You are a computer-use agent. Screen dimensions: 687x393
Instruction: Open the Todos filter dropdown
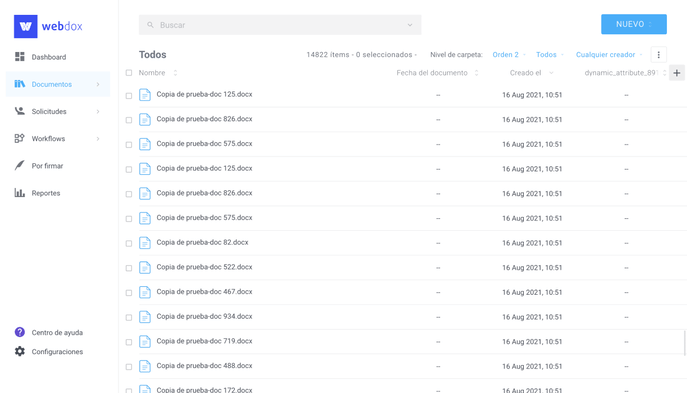(549, 55)
